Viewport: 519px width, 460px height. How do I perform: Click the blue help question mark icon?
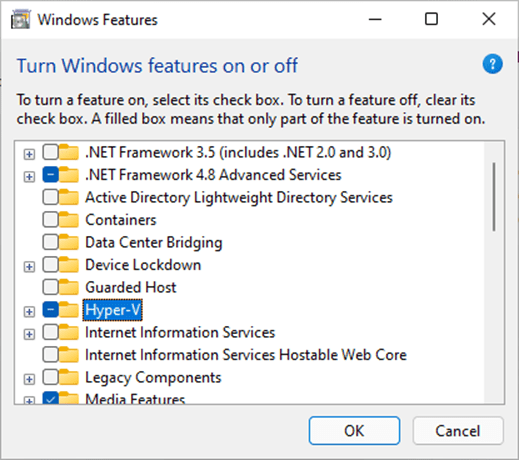[x=492, y=64]
